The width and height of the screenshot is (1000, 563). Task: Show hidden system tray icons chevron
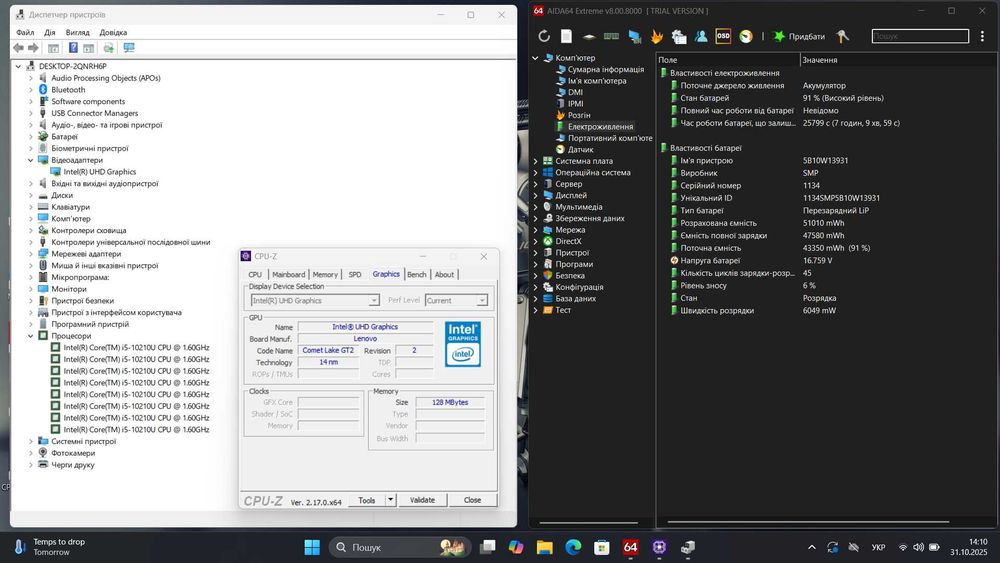(x=811, y=547)
